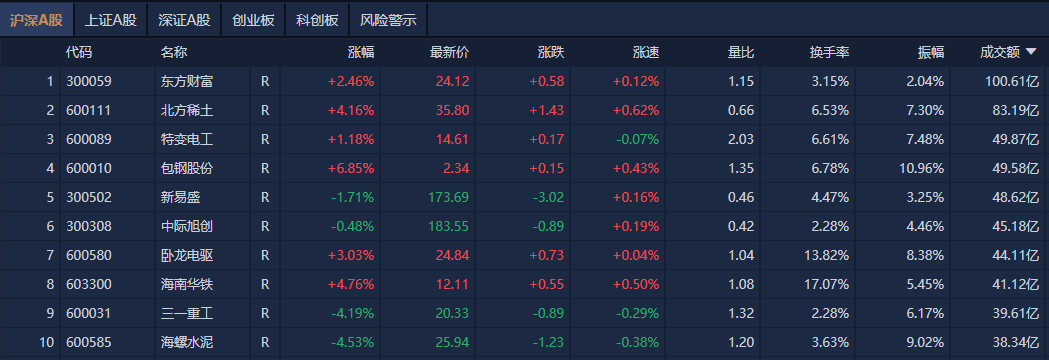Switch to the 深证A股 tab
The image size is (1049, 360).
[184, 20]
